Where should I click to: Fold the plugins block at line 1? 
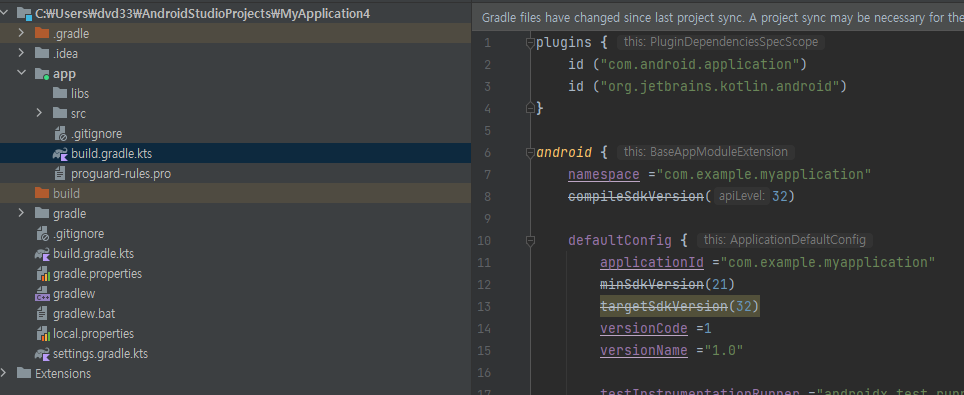coord(530,42)
